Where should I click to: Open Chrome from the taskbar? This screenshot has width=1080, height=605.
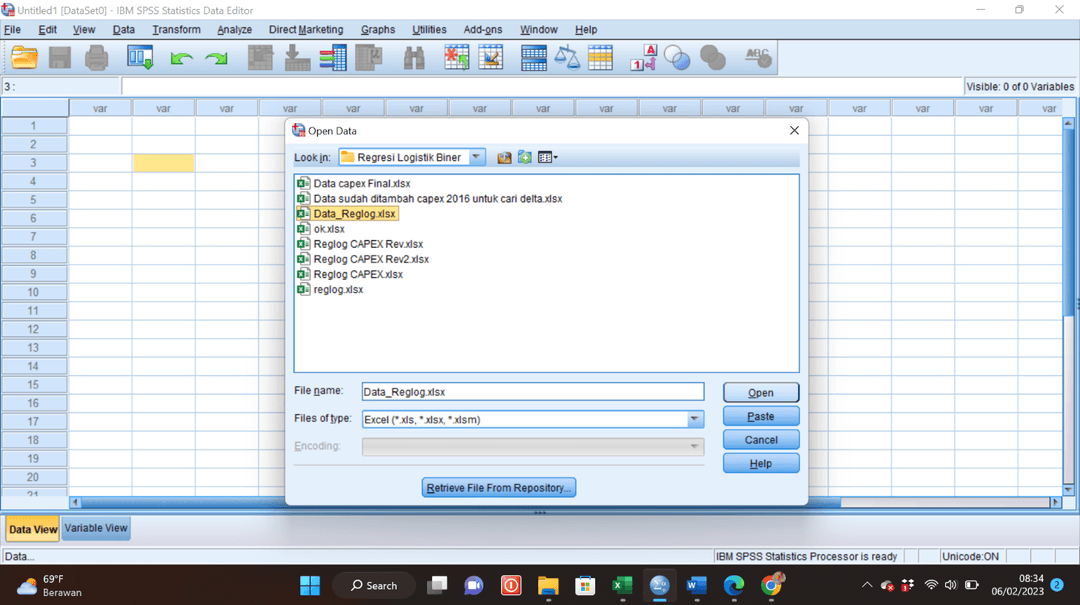771,586
